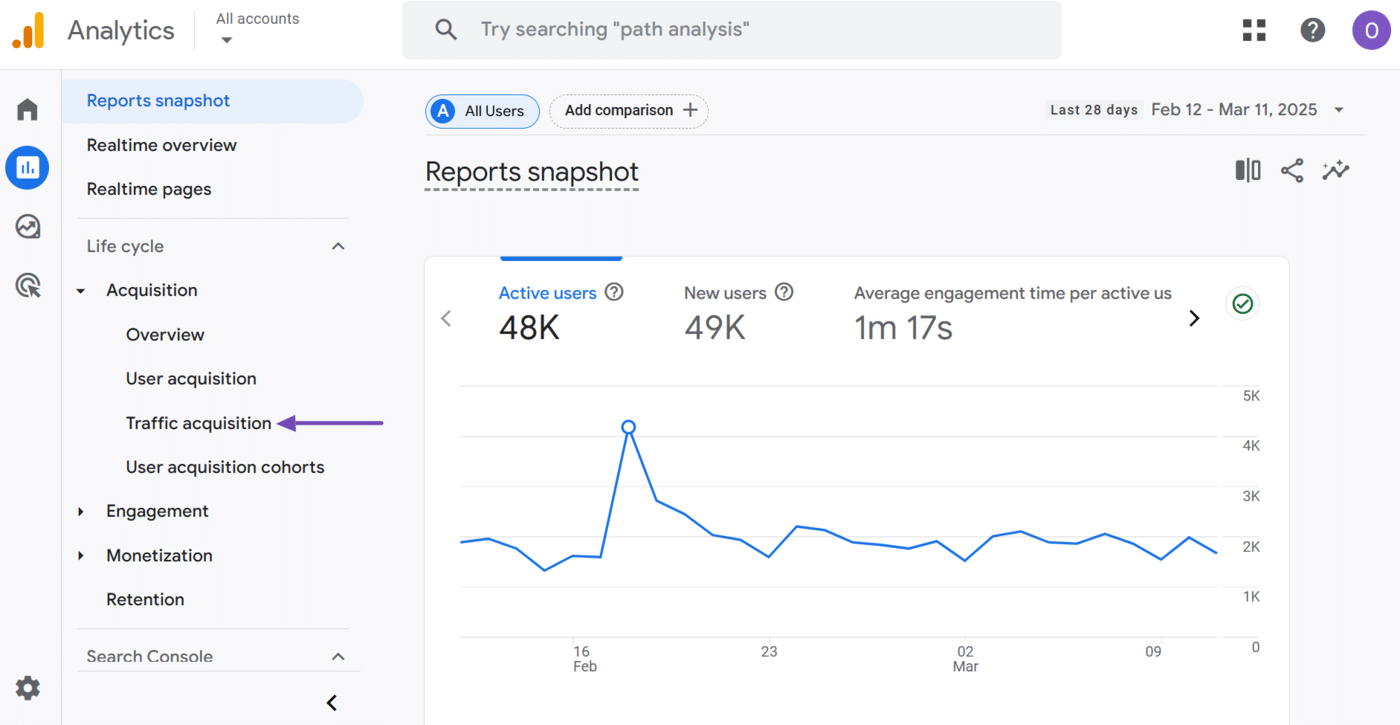The height and width of the screenshot is (725, 1400).
Task: Open Realtime overview report
Action: [x=161, y=145]
